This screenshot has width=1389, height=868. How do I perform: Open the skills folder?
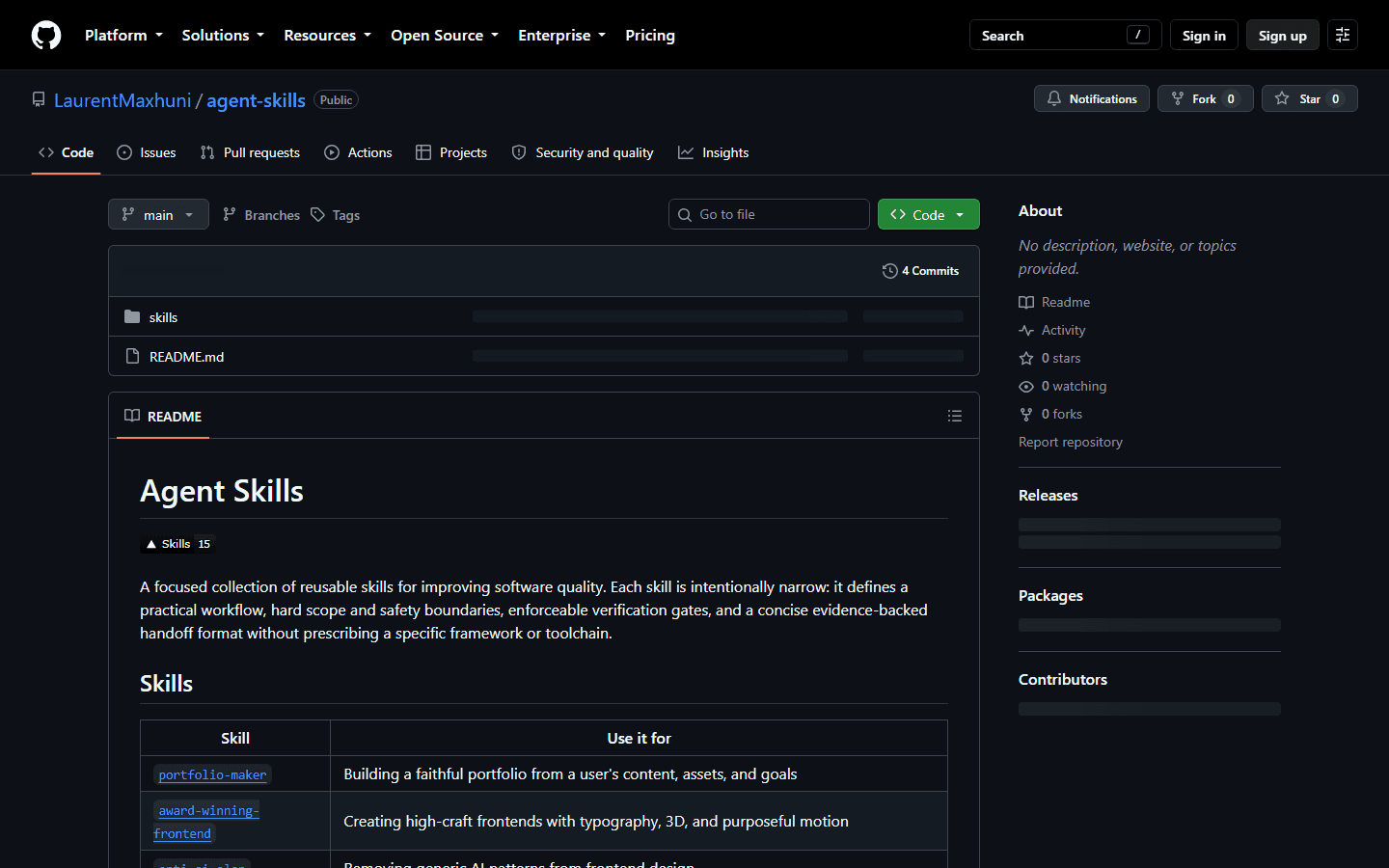click(163, 317)
